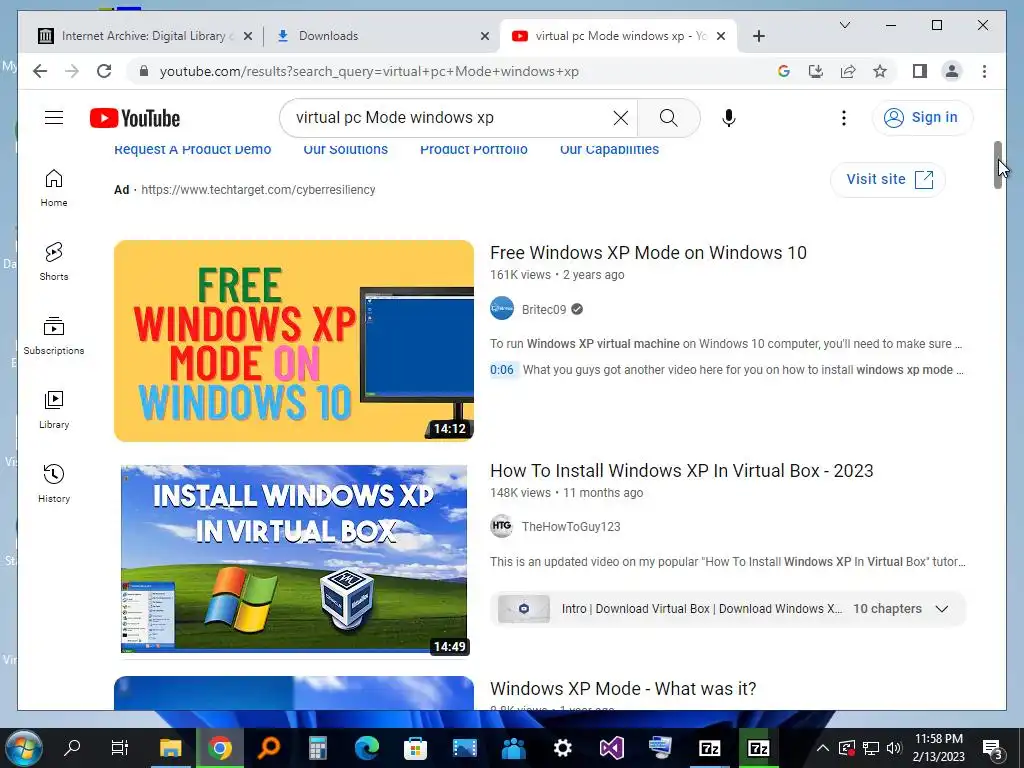
Task: Click the Google icon in address bar
Action: (784, 71)
